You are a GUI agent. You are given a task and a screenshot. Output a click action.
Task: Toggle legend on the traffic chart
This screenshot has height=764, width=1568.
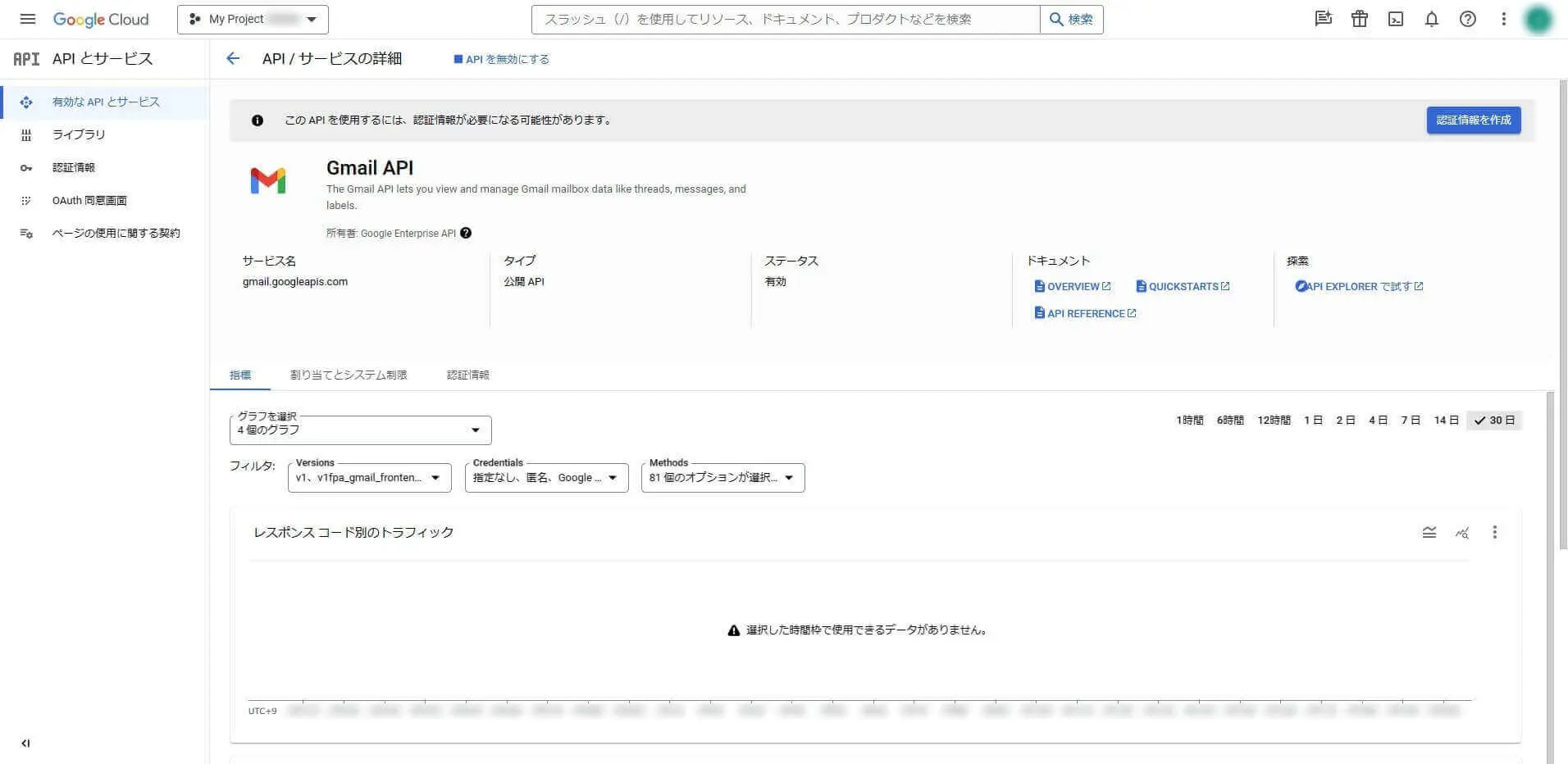[x=1429, y=532]
